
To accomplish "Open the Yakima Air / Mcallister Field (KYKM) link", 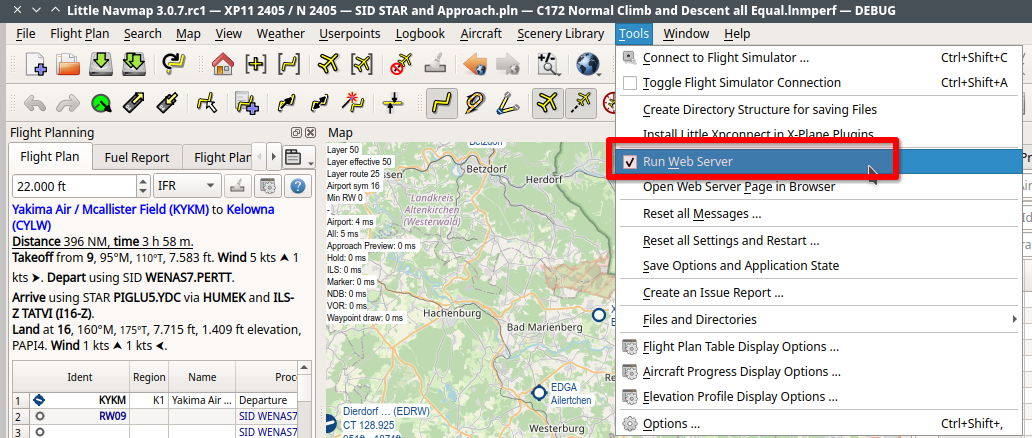I will [x=111, y=209].
